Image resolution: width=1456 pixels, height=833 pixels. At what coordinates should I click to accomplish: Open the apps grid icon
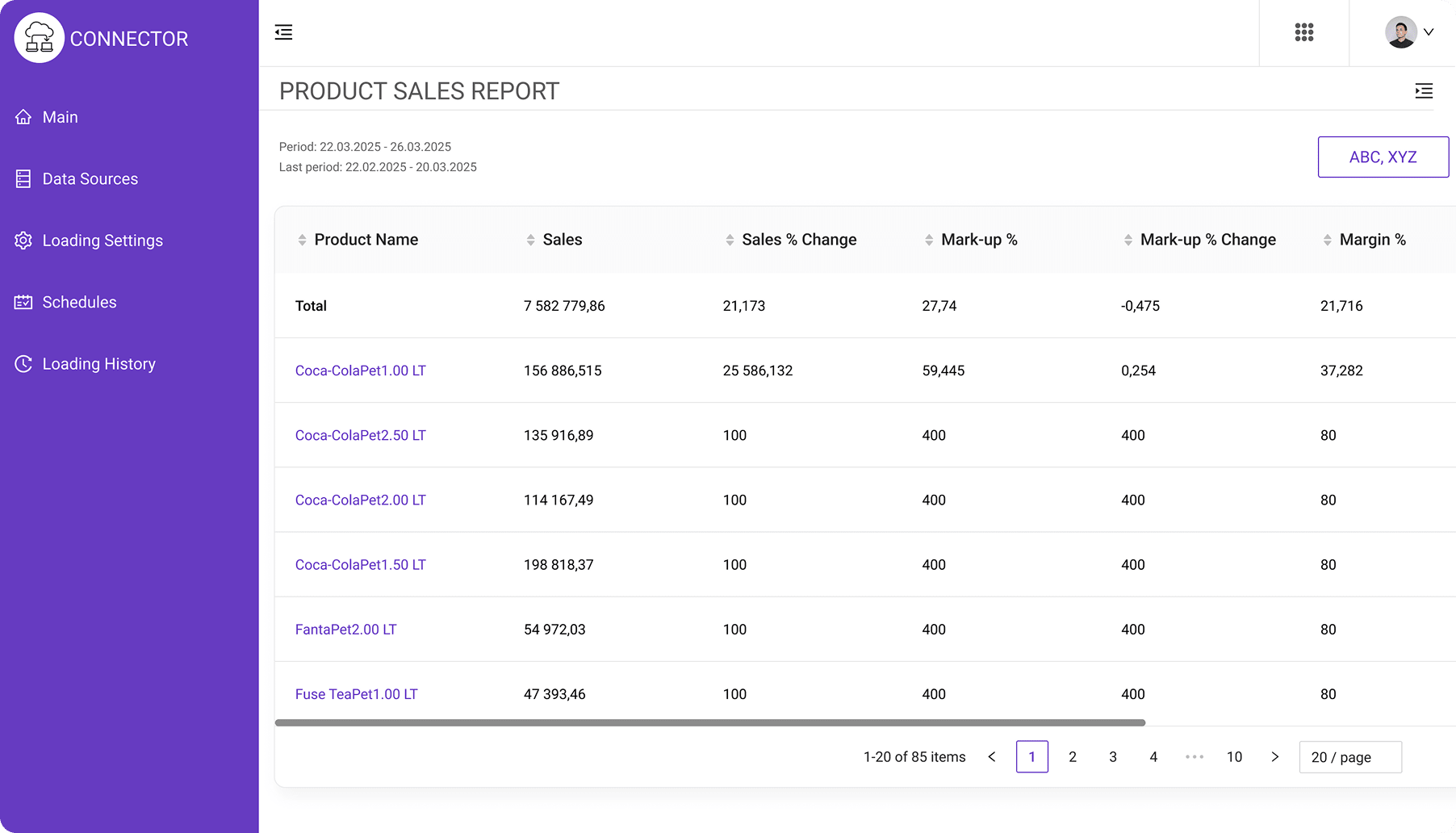[x=1303, y=32]
